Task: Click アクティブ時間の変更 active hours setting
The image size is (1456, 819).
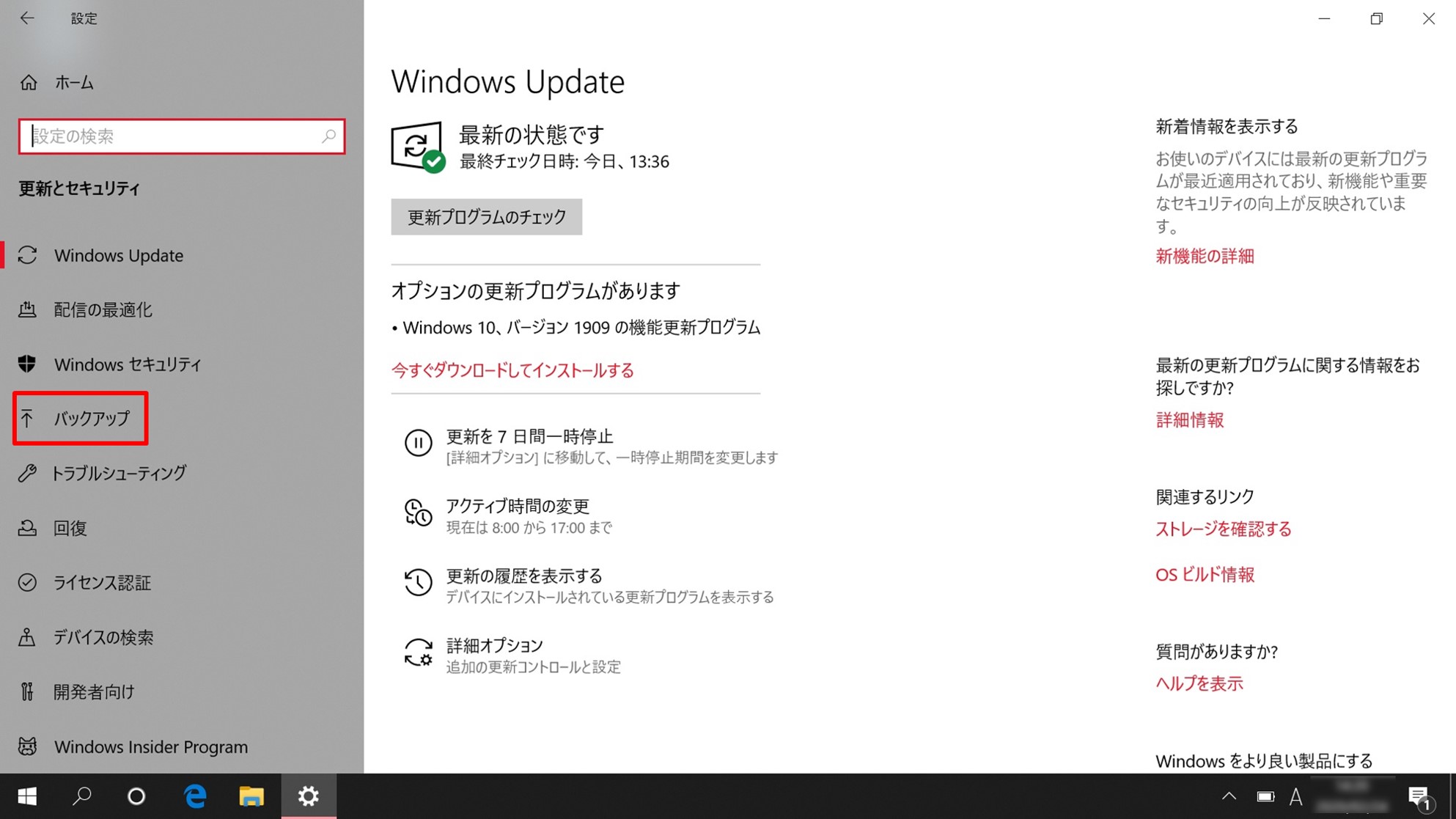Action: coord(518,505)
